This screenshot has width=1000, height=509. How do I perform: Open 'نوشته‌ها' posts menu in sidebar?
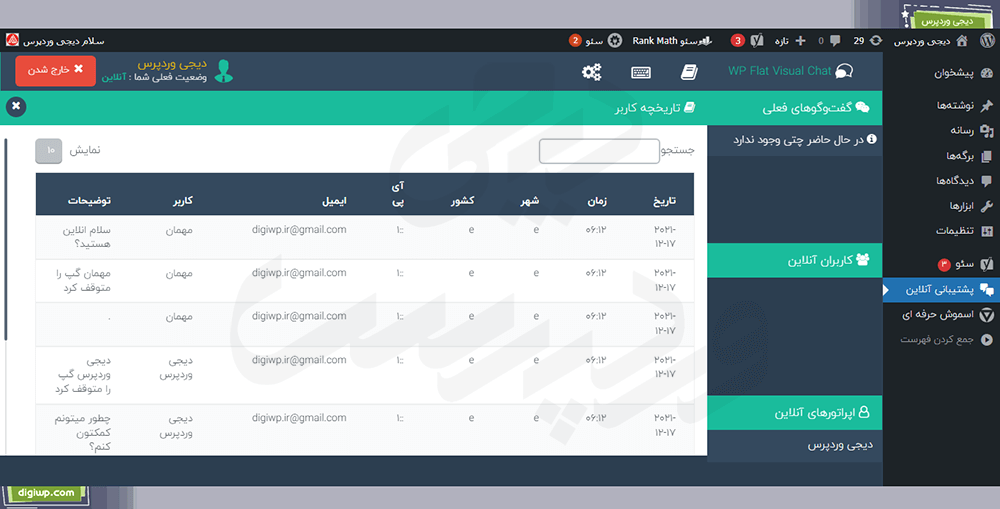tap(948, 106)
